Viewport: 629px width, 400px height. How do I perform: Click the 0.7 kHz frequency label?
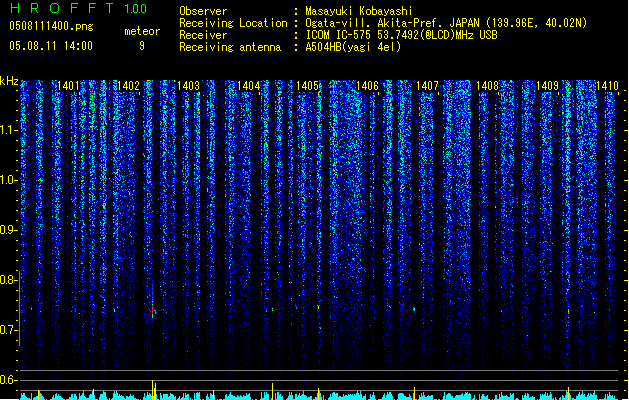tap(8, 330)
